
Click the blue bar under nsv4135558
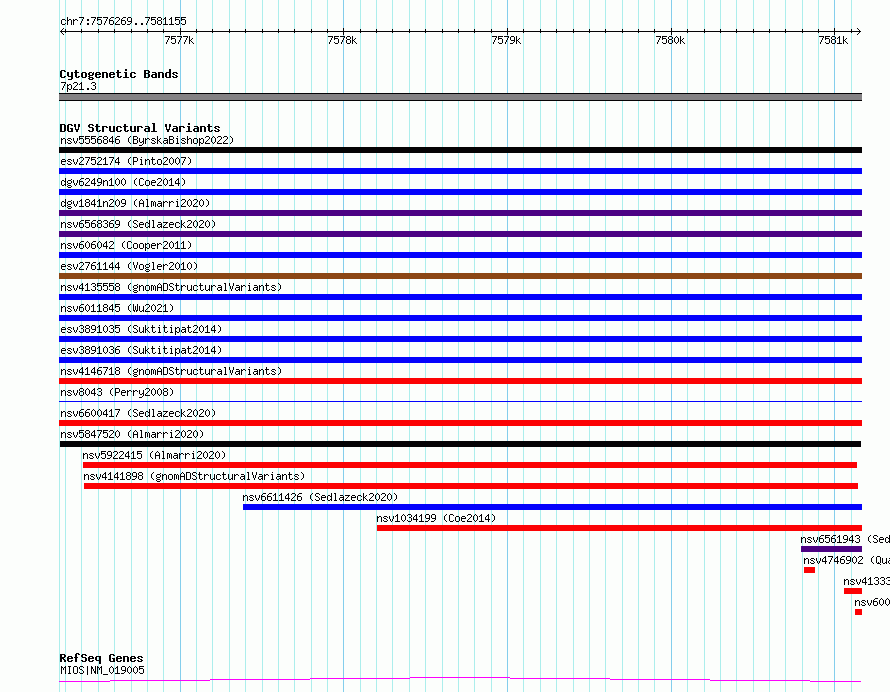(460, 297)
